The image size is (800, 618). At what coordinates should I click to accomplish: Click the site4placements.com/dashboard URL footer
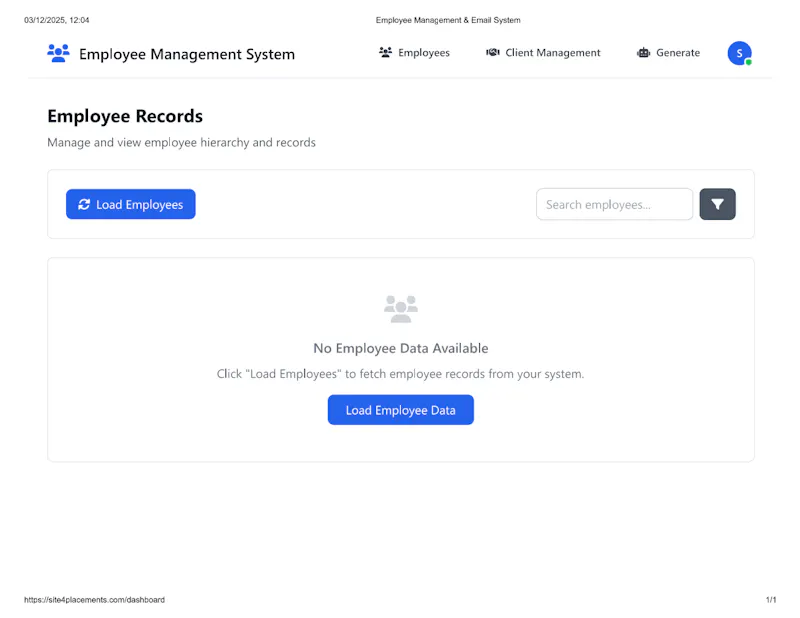94,600
